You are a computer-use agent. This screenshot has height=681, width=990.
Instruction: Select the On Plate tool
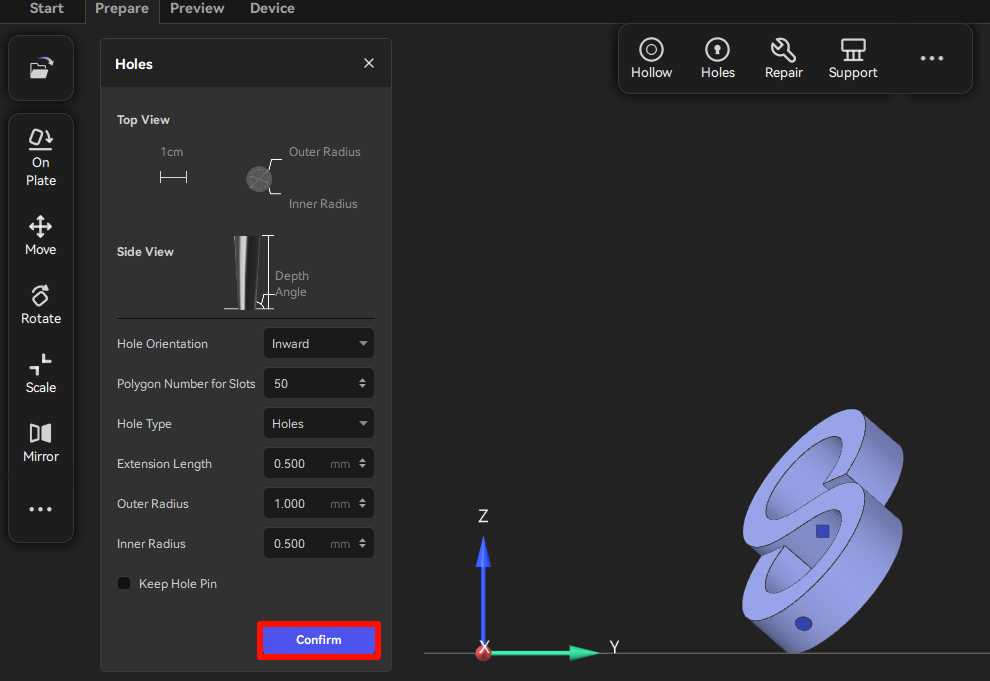pos(41,158)
